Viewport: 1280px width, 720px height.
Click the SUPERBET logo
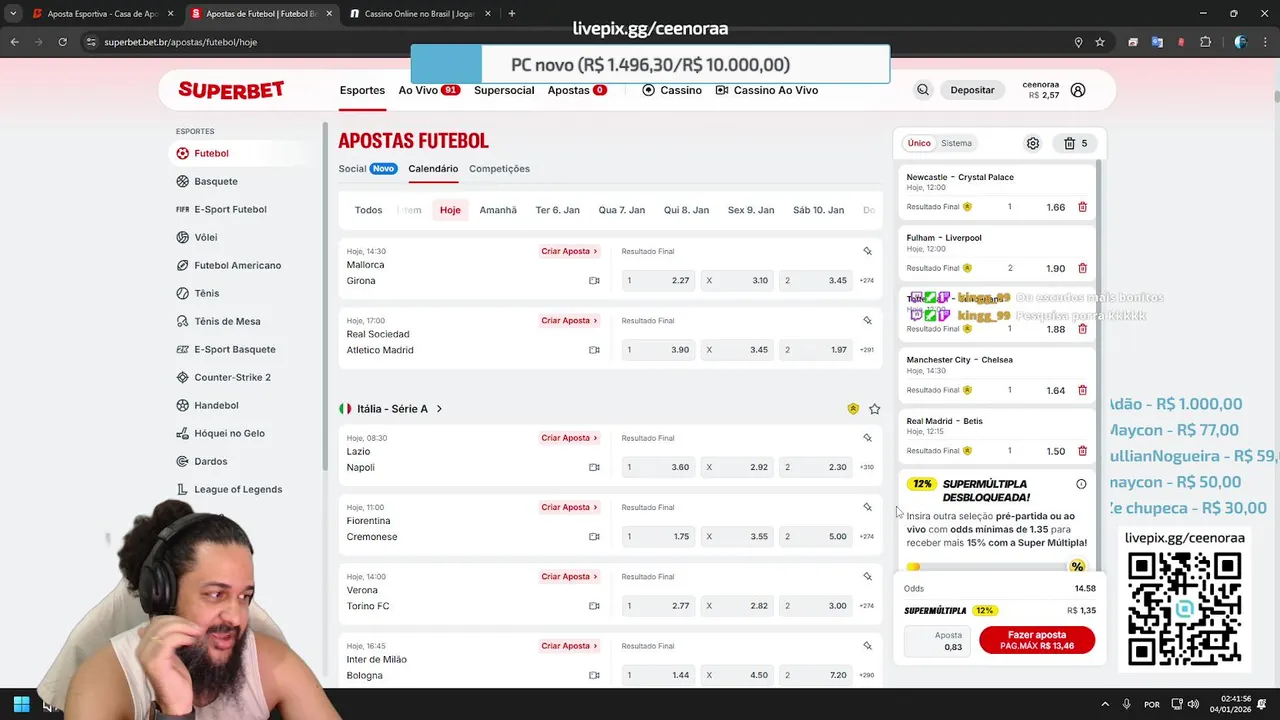[x=231, y=90]
